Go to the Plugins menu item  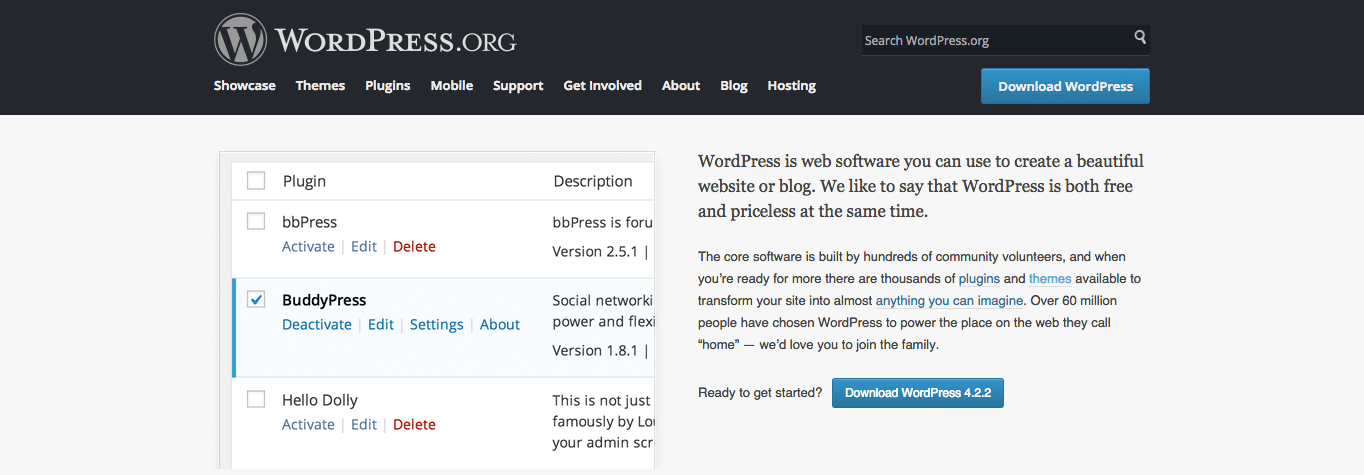(x=388, y=86)
